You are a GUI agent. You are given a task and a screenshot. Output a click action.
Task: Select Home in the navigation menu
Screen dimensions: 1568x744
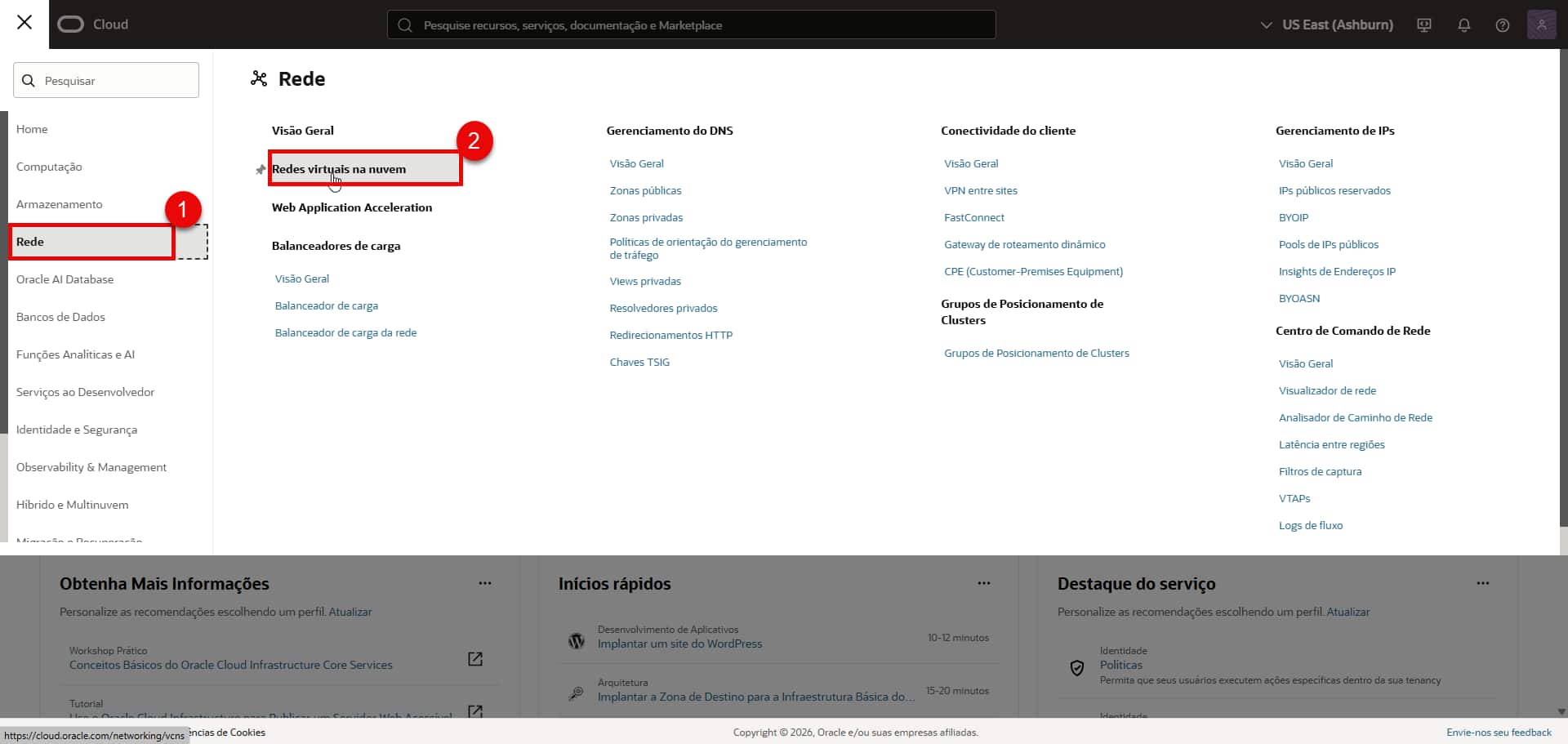[32, 129]
